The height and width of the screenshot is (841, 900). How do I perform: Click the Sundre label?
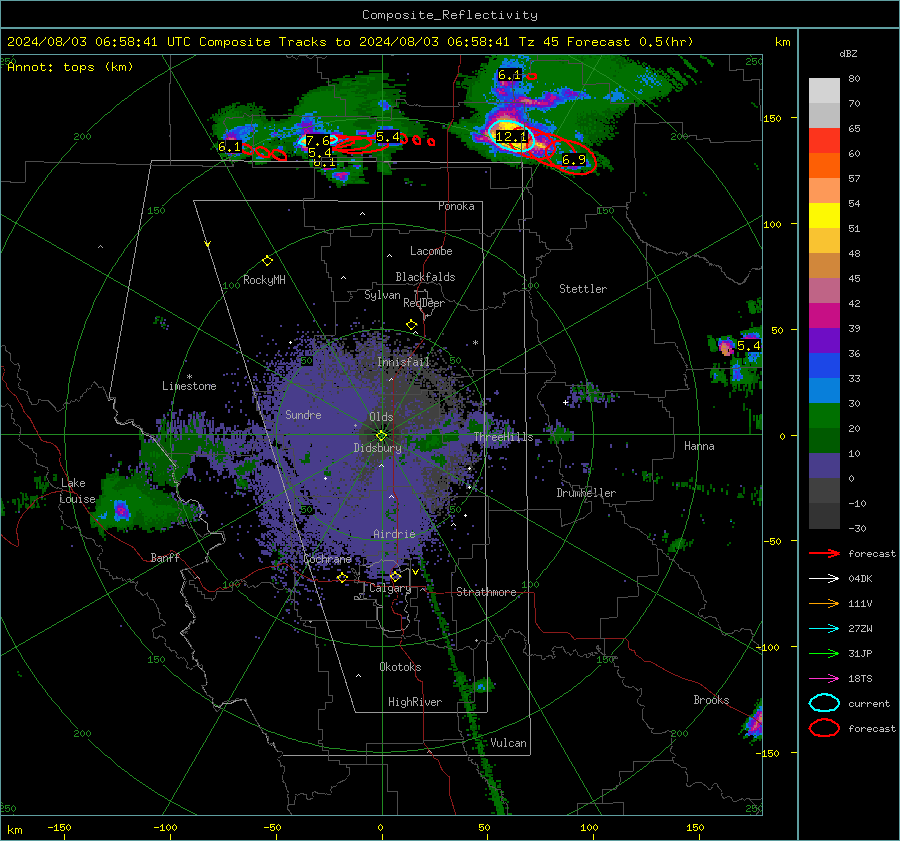[303, 415]
